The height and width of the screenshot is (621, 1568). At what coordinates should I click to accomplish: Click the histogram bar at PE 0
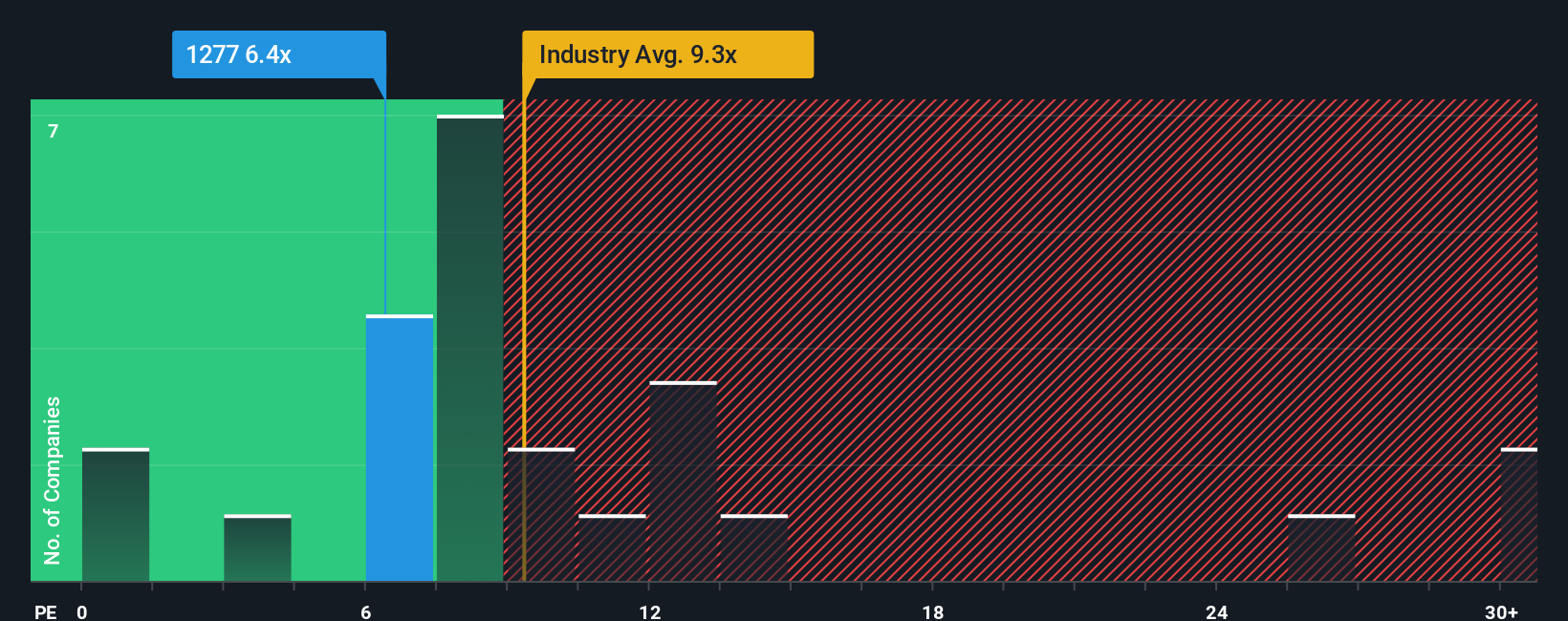116,515
